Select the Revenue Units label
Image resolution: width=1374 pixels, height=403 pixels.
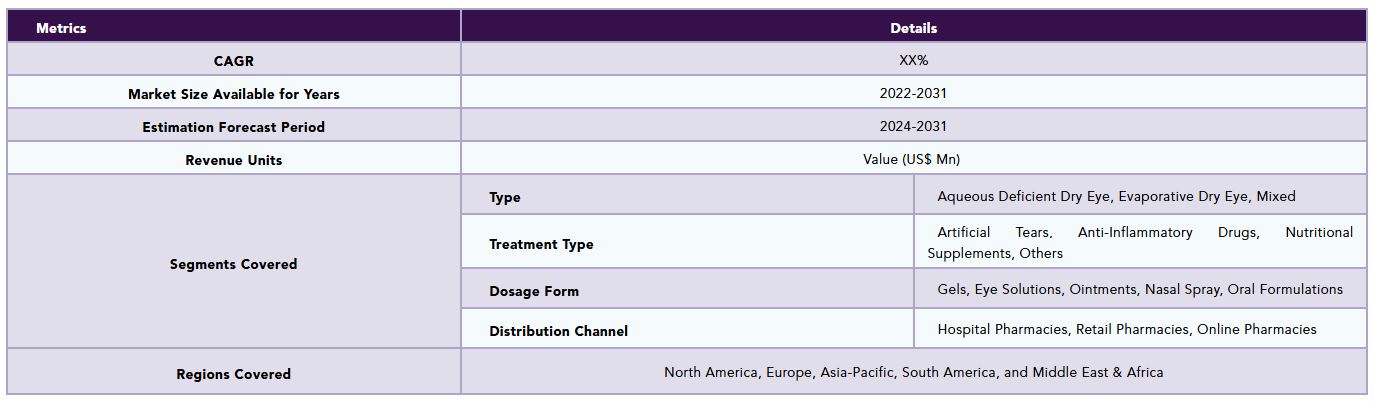pyautogui.click(x=233, y=160)
